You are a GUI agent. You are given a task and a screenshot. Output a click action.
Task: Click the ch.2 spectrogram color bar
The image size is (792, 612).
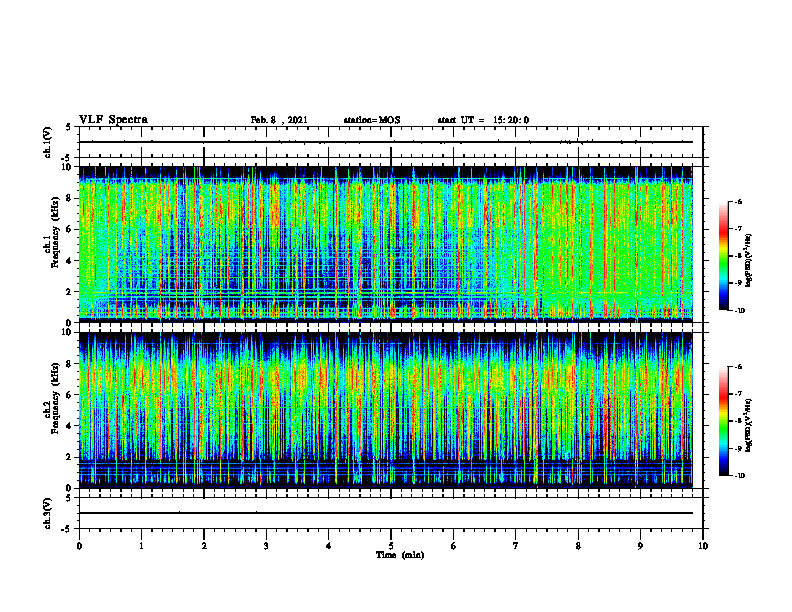(x=723, y=421)
